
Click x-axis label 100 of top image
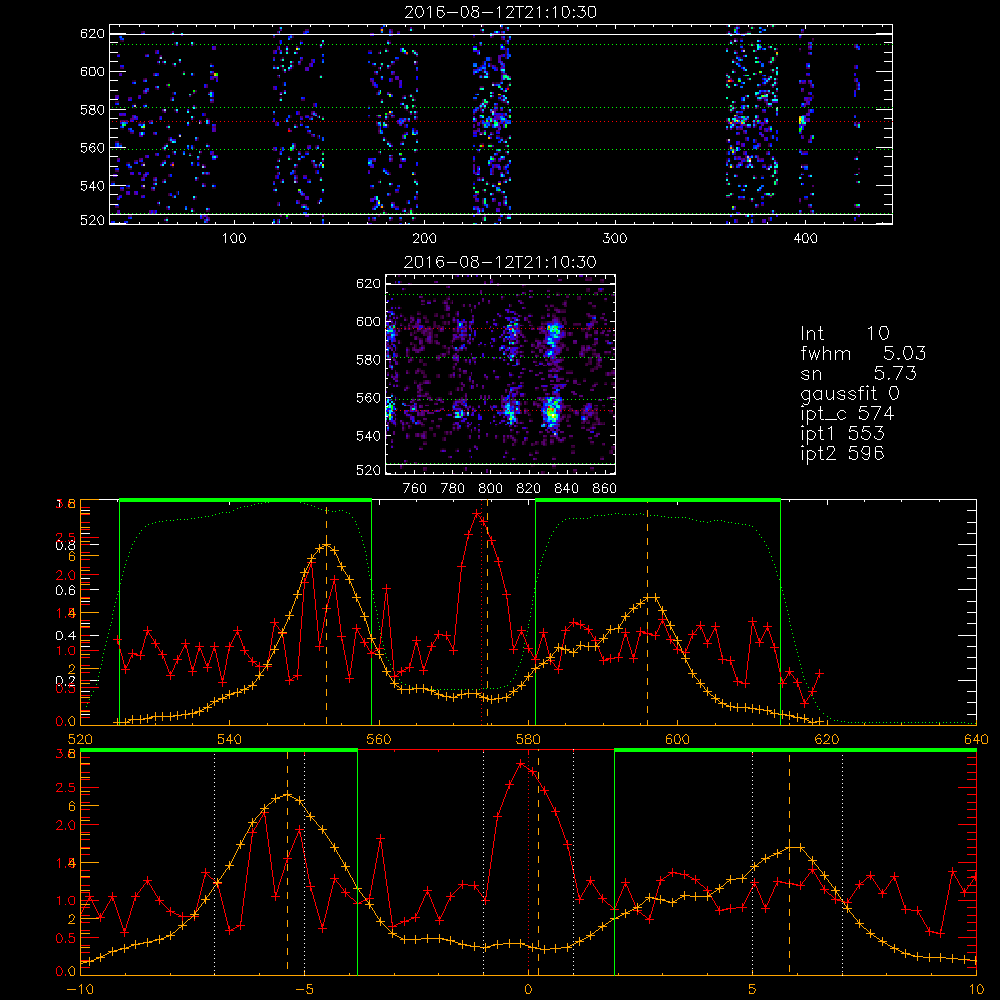point(234,239)
